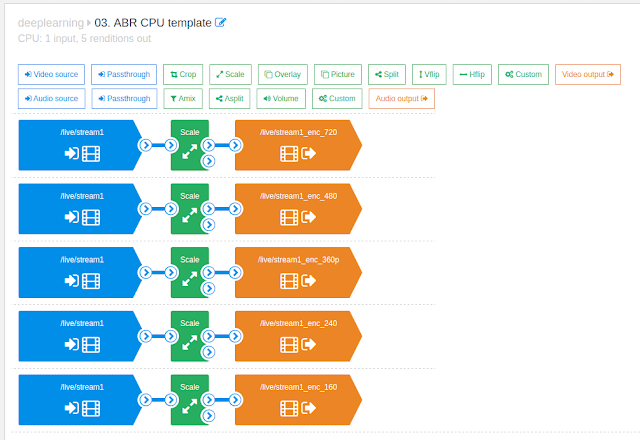The height and width of the screenshot is (440, 640).
Task: Open the deeplearning breadcrumb link
Action: pos(50,23)
